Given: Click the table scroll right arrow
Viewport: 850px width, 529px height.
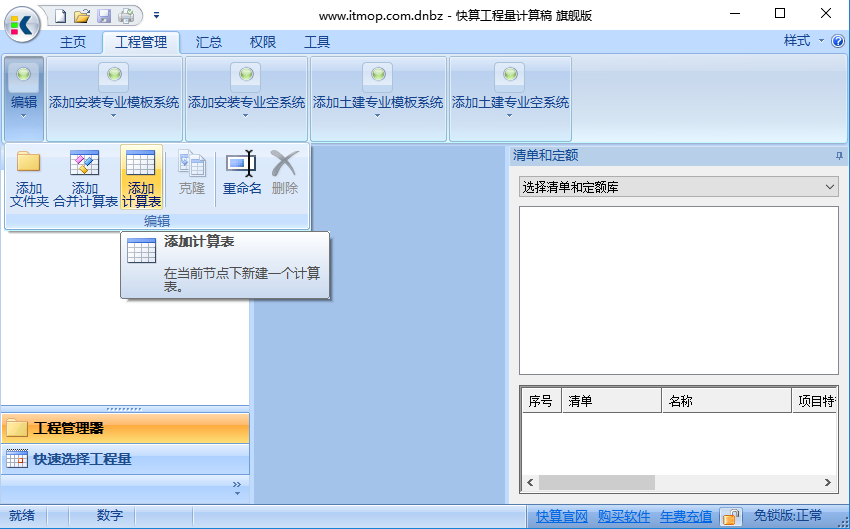Looking at the screenshot, I should click(x=828, y=482).
